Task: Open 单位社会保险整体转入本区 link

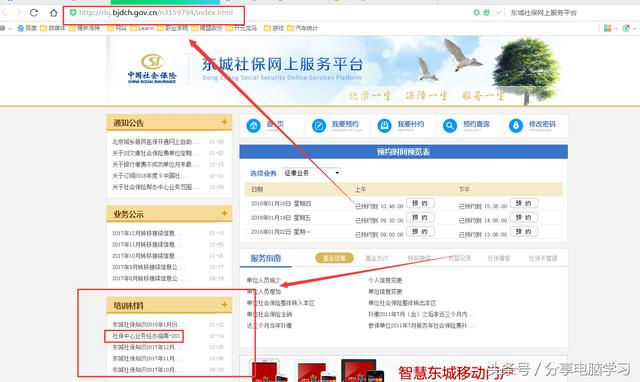Action: click(x=280, y=303)
